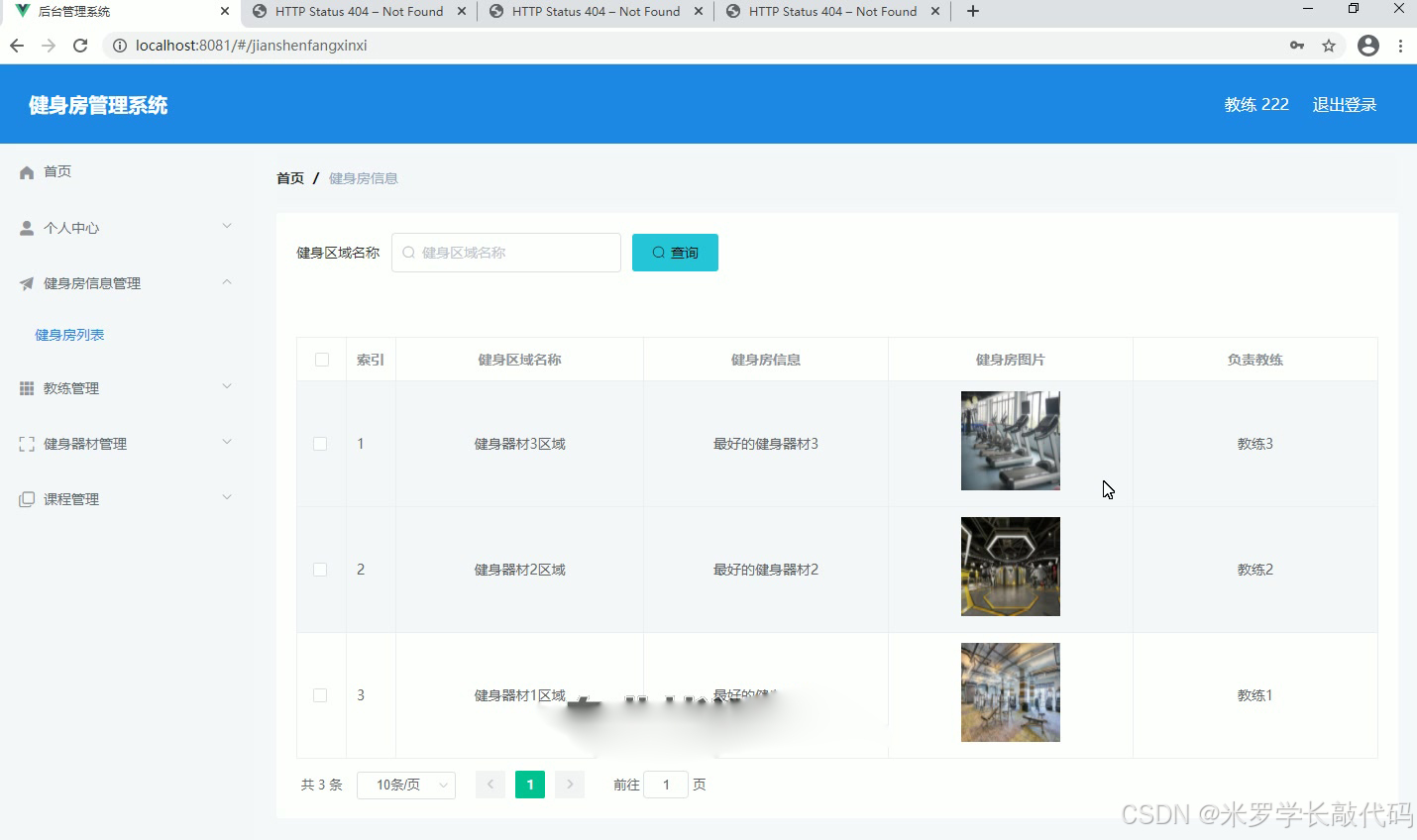Click the search magnifier icon inside 查询 button
This screenshot has width=1417, height=840.
tap(656, 252)
